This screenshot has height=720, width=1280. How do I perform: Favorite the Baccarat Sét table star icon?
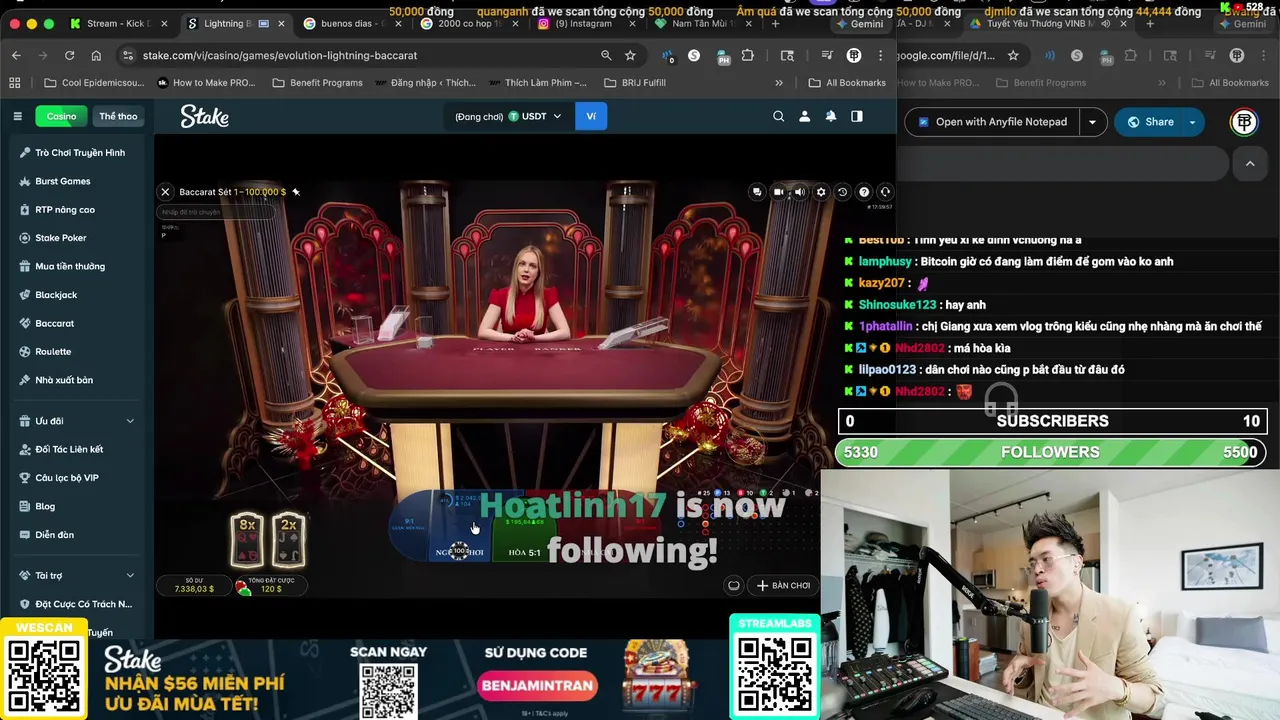click(x=296, y=192)
